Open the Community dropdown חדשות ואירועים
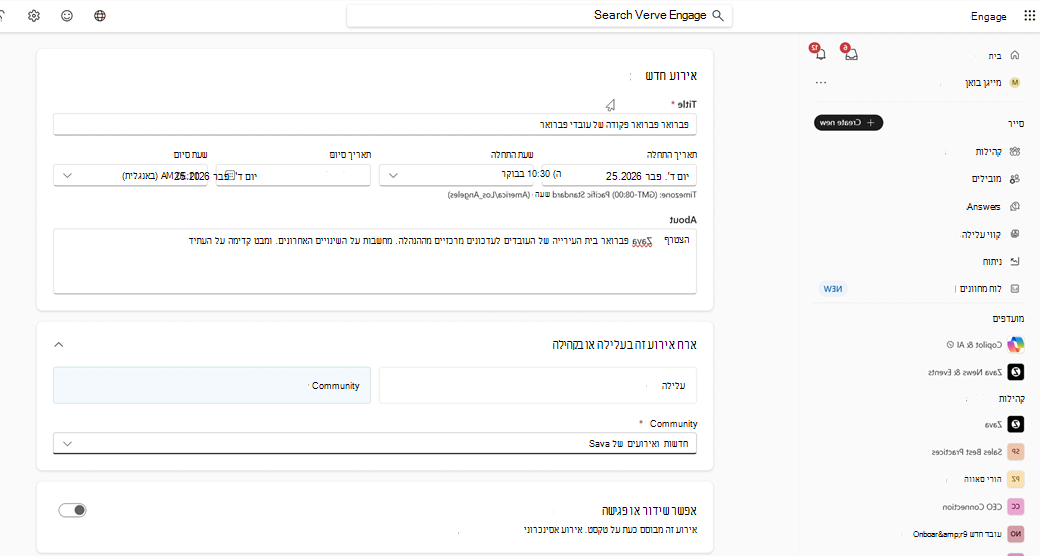The height and width of the screenshot is (556, 1040). (x=375, y=443)
